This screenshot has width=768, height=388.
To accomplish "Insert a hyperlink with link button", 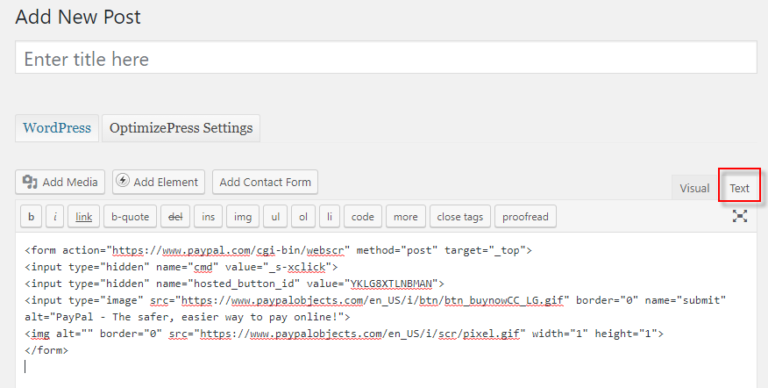I will tap(84, 217).
